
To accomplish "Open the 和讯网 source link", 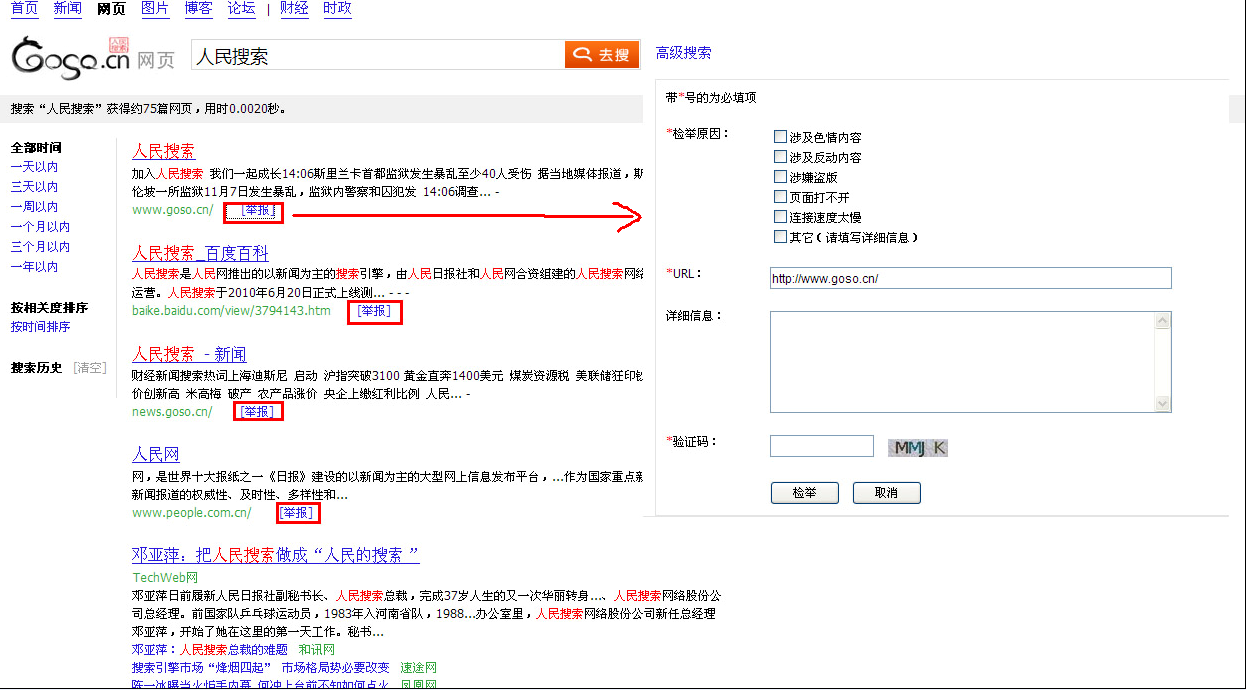I will pos(317,649).
